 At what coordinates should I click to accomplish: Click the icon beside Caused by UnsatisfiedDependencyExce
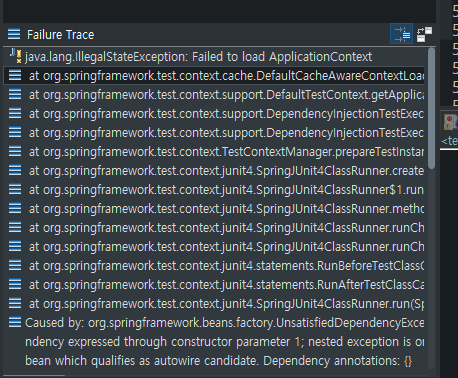pyautogui.click(x=15, y=322)
